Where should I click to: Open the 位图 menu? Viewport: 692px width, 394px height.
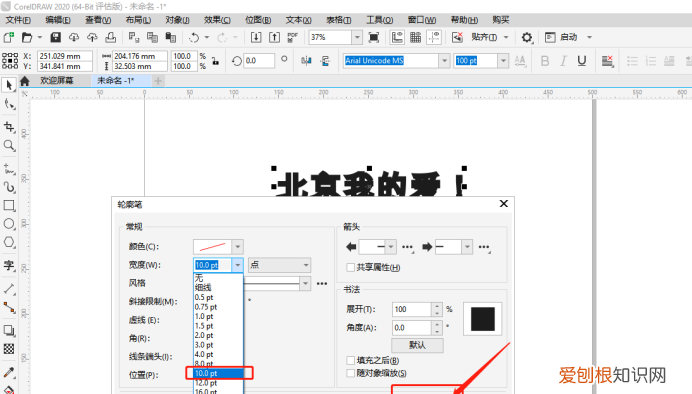tap(258, 20)
